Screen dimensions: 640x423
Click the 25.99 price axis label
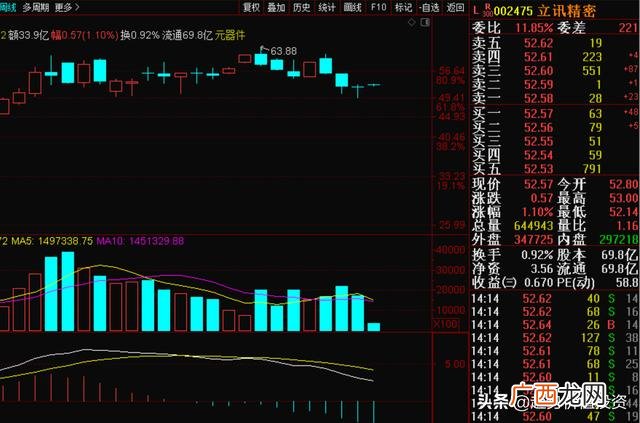(x=450, y=225)
